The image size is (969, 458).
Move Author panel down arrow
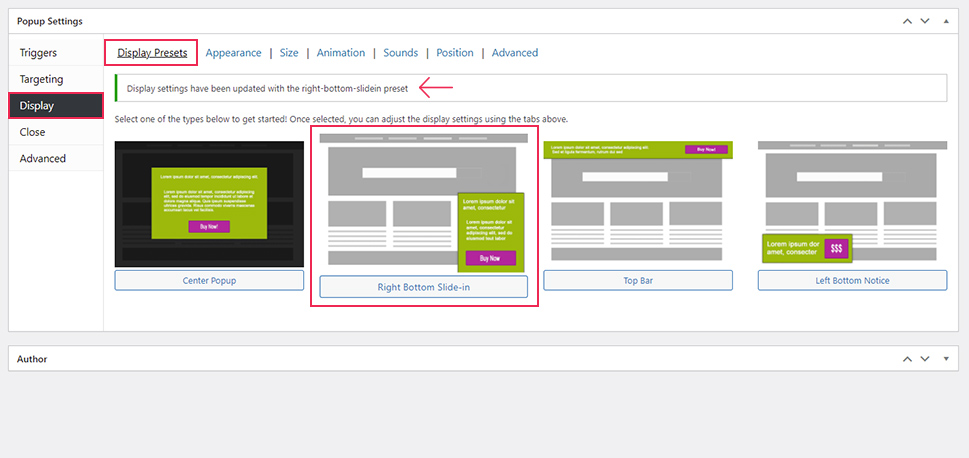tap(925, 359)
